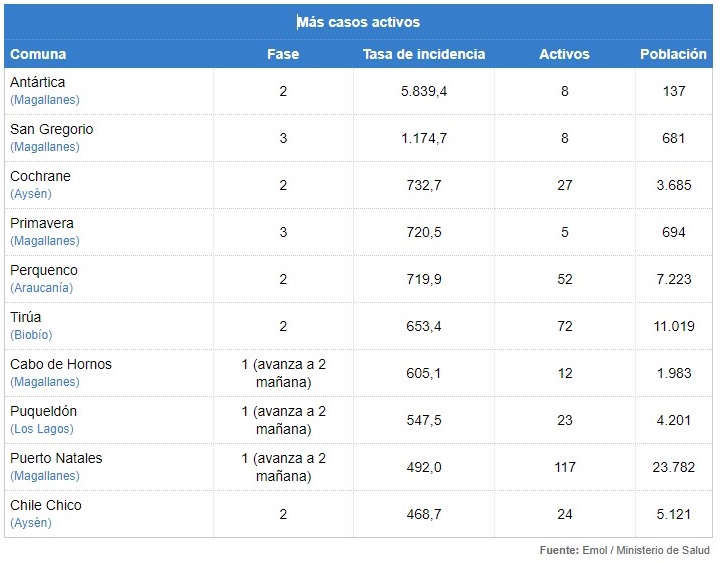Select the Tirúa commune row

tap(358, 326)
